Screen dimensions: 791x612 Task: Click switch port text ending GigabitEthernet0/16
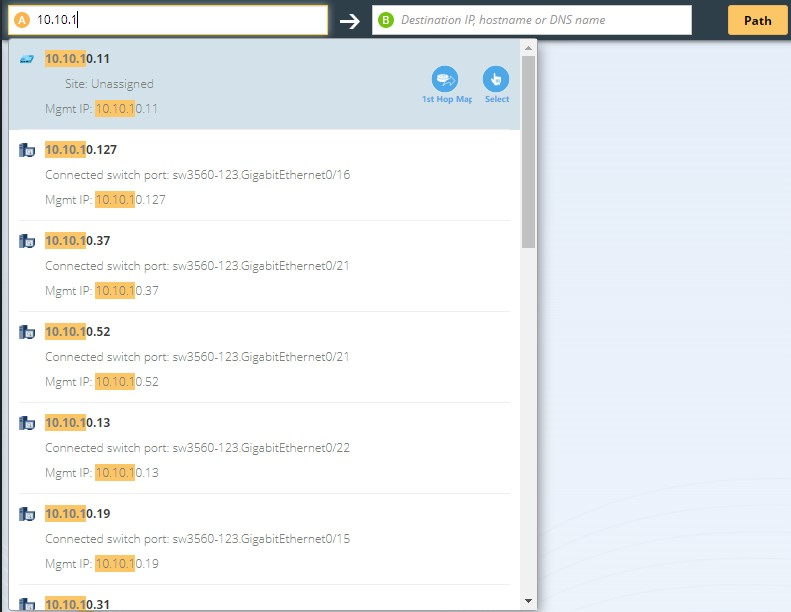coord(197,175)
